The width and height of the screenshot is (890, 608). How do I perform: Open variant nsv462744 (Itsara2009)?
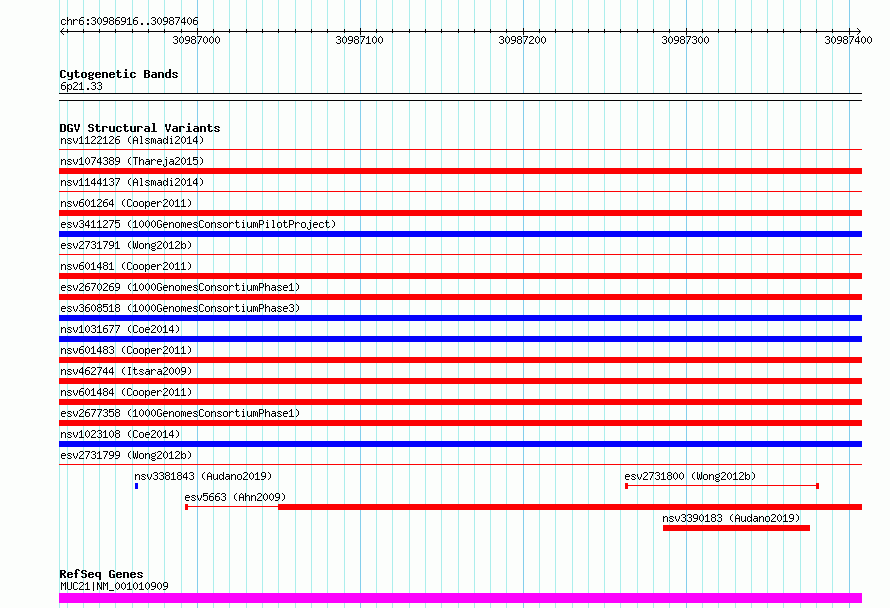click(x=126, y=371)
